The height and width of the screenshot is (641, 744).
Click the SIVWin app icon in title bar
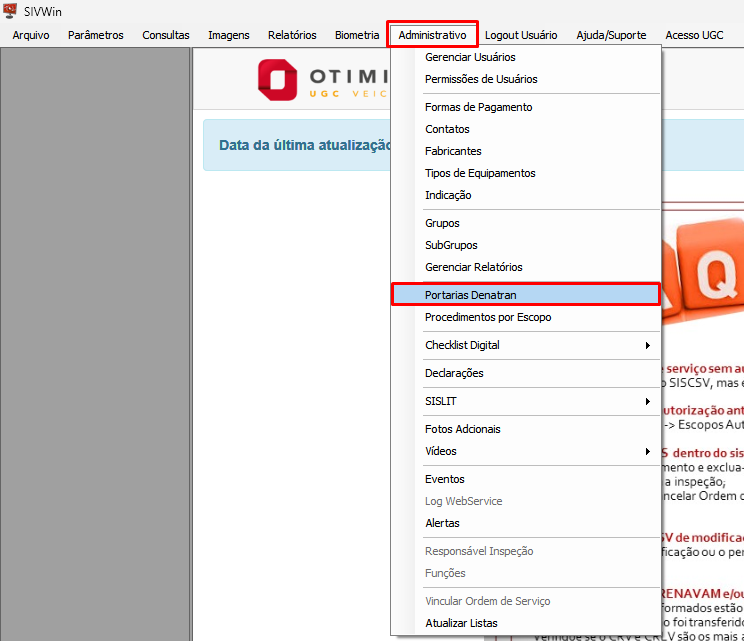[10, 10]
